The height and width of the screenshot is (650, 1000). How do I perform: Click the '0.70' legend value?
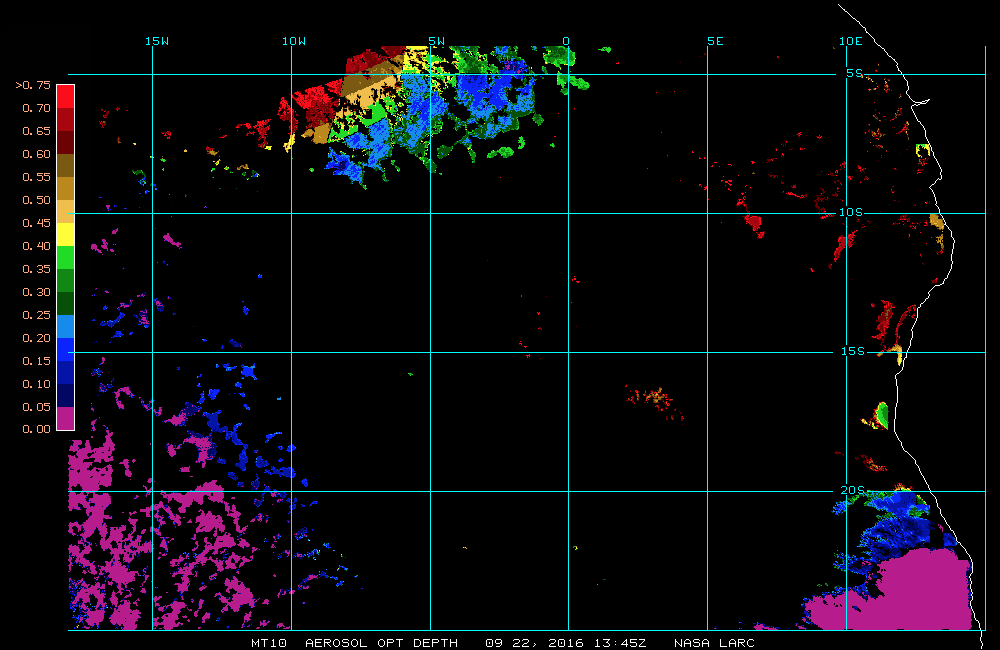36,108
